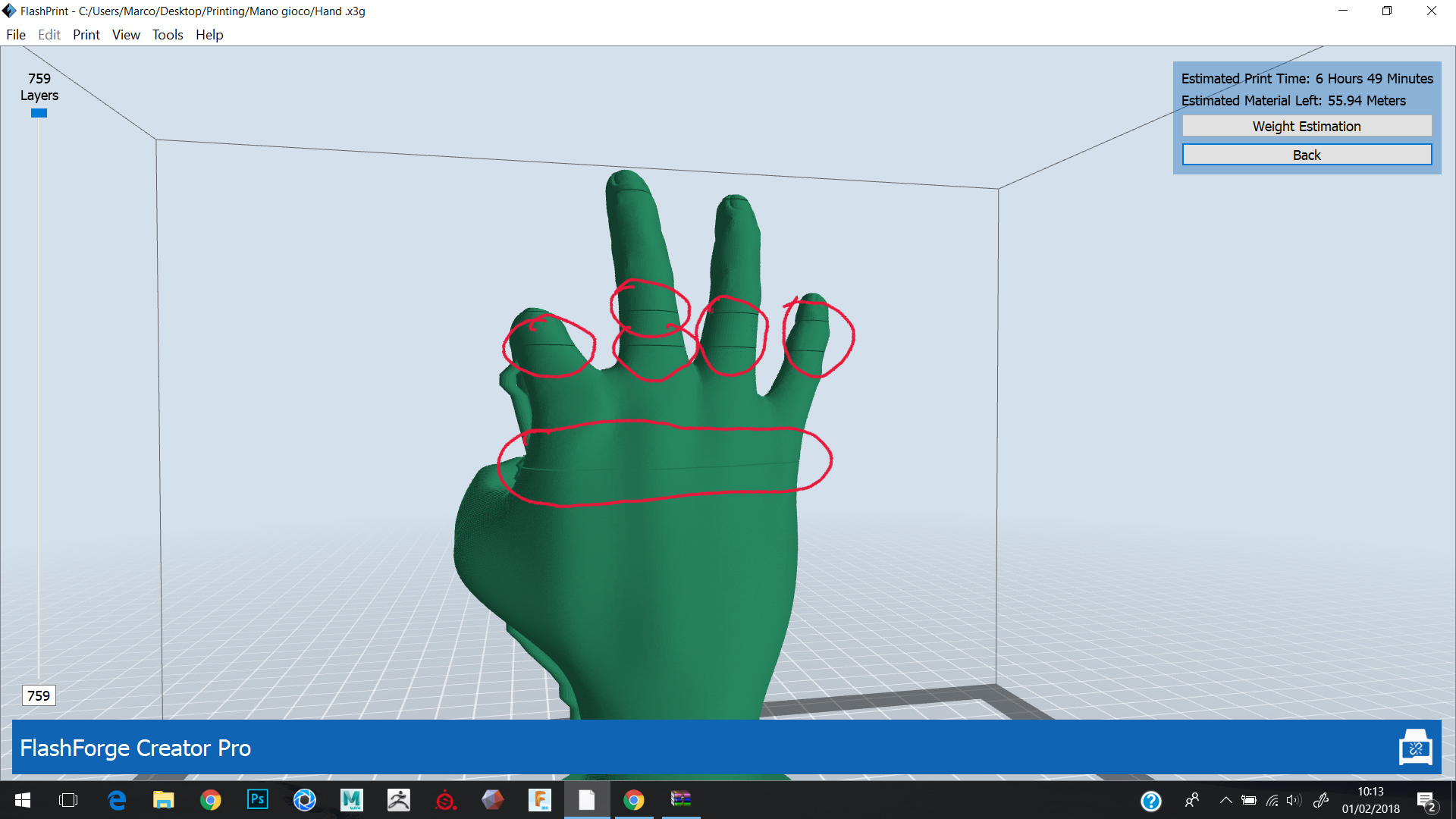
Task: Open the File menu
Action: tap(16, 35)
